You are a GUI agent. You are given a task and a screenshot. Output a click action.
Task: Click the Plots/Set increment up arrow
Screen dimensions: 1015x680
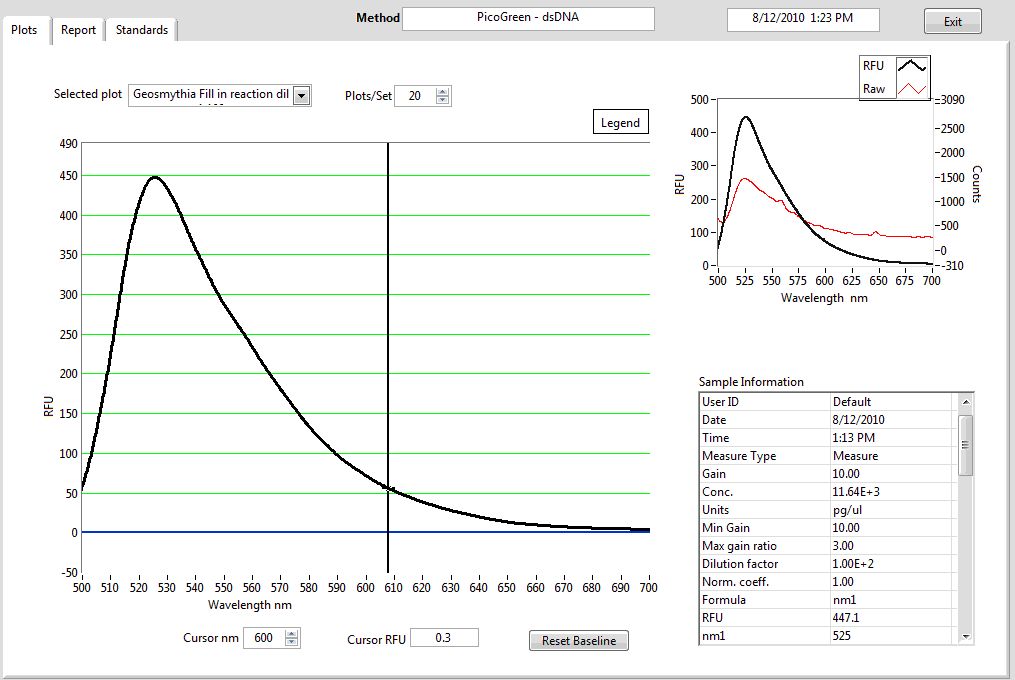[443, 91]
